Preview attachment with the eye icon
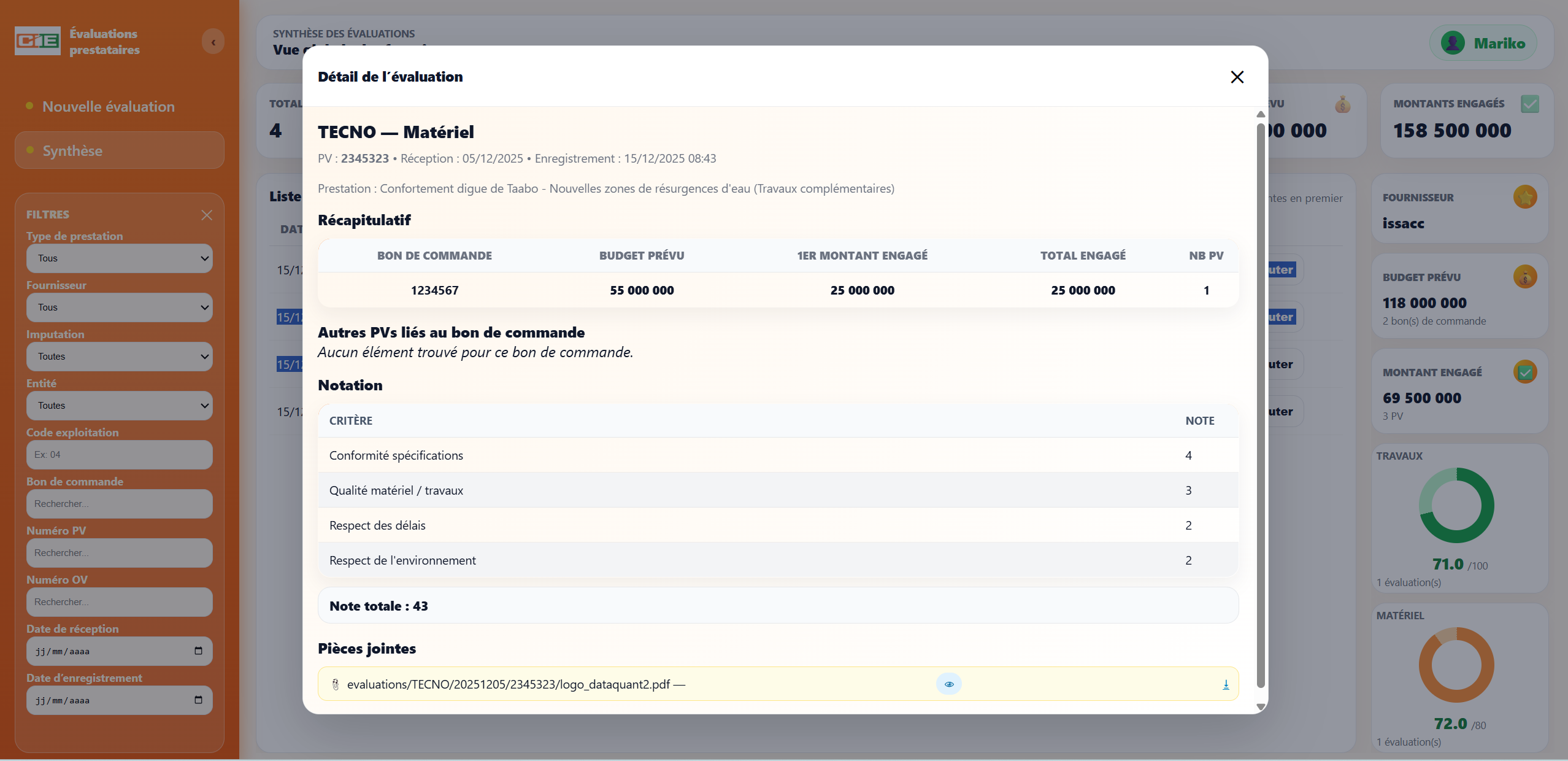 click(948, 684)
